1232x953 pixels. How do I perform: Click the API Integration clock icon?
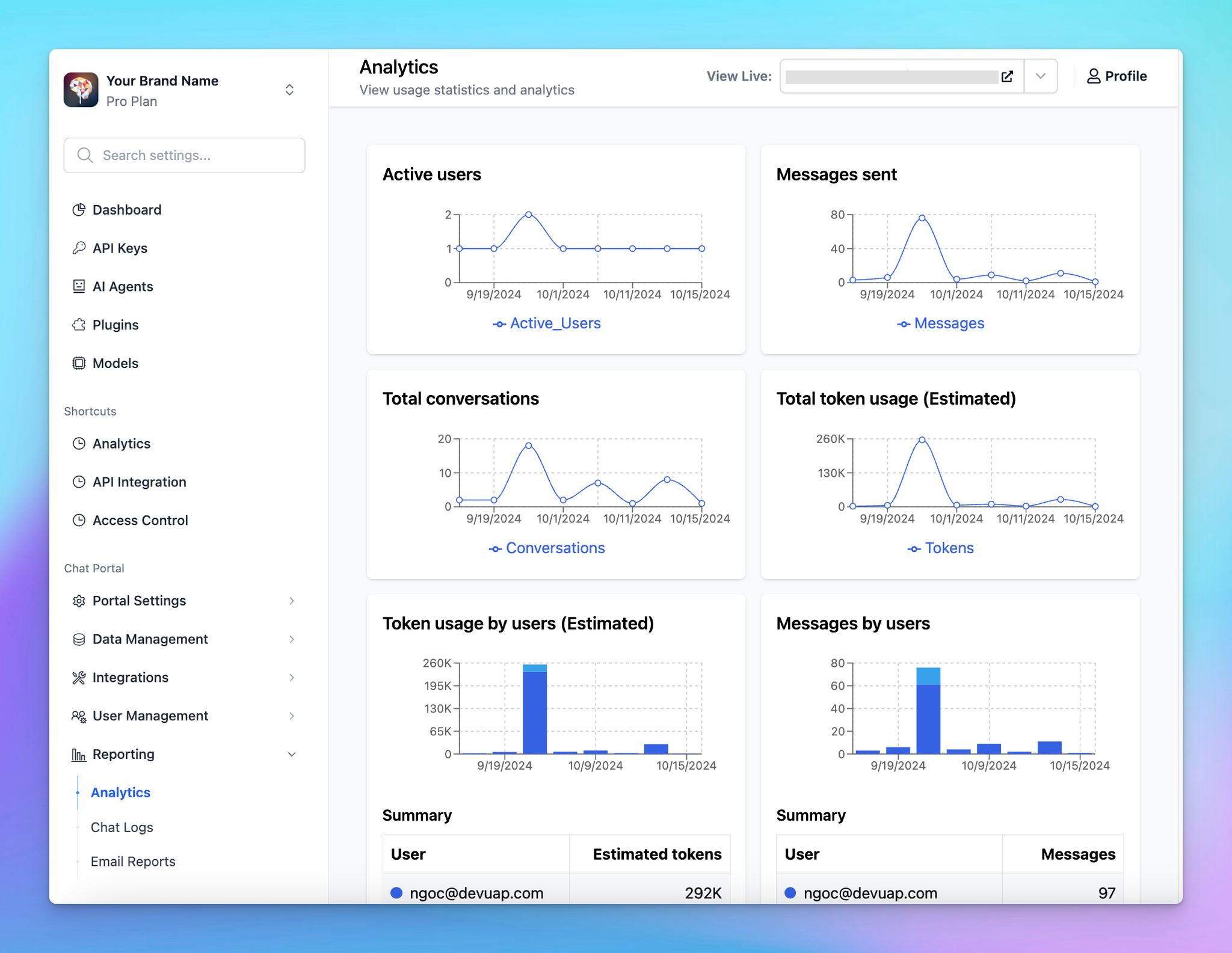coord(79,482)
